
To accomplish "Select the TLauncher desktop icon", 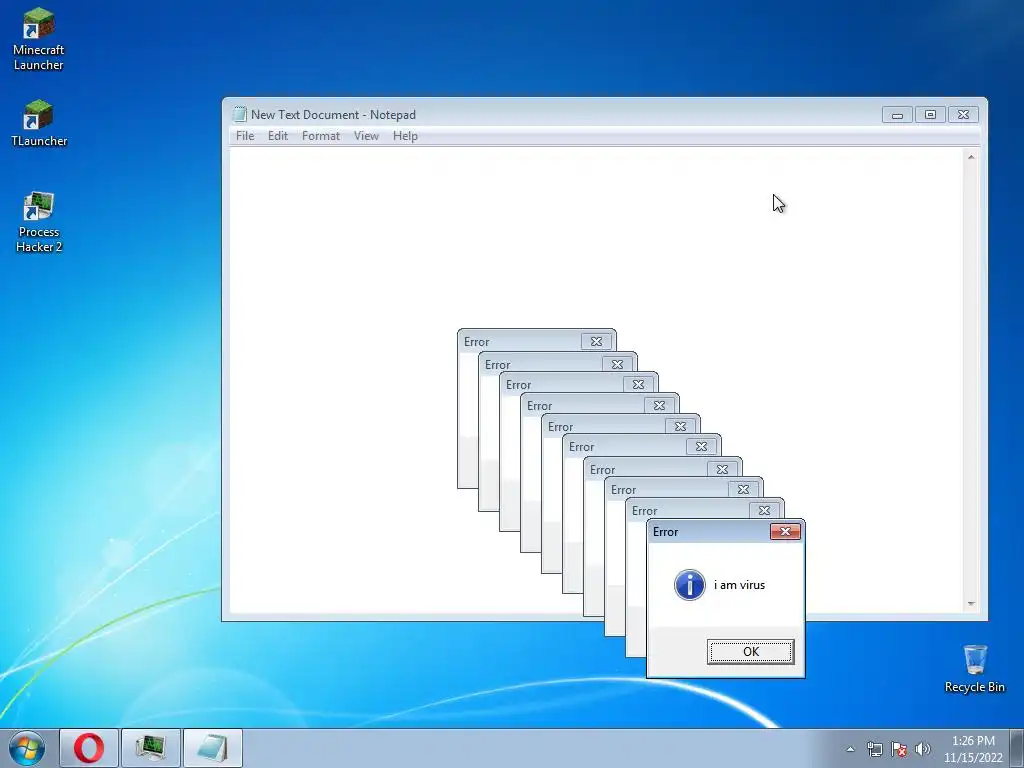I will click(39, 123).
